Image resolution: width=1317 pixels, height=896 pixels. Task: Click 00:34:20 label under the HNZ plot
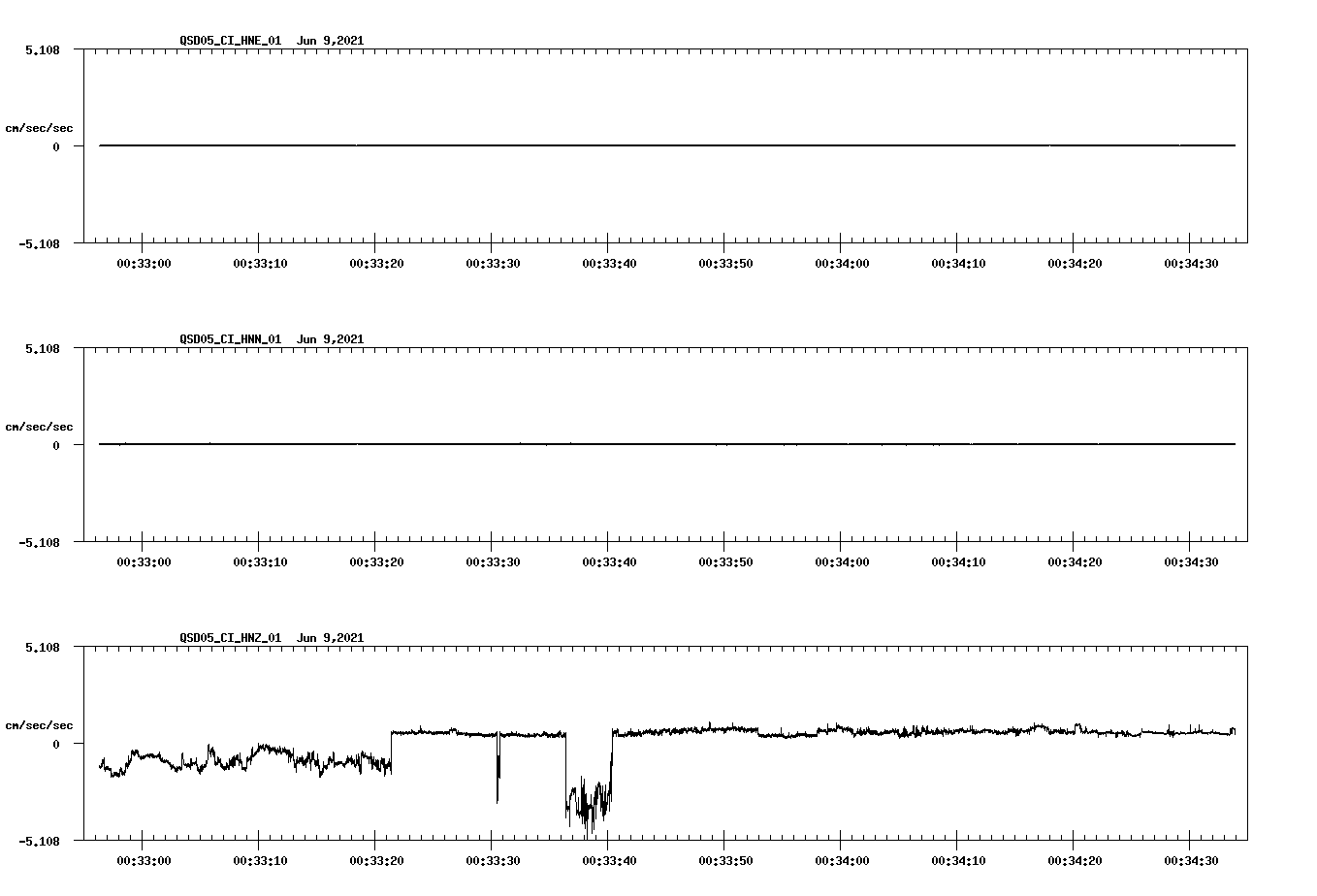pyautogui.click(x=1075, y=861)
